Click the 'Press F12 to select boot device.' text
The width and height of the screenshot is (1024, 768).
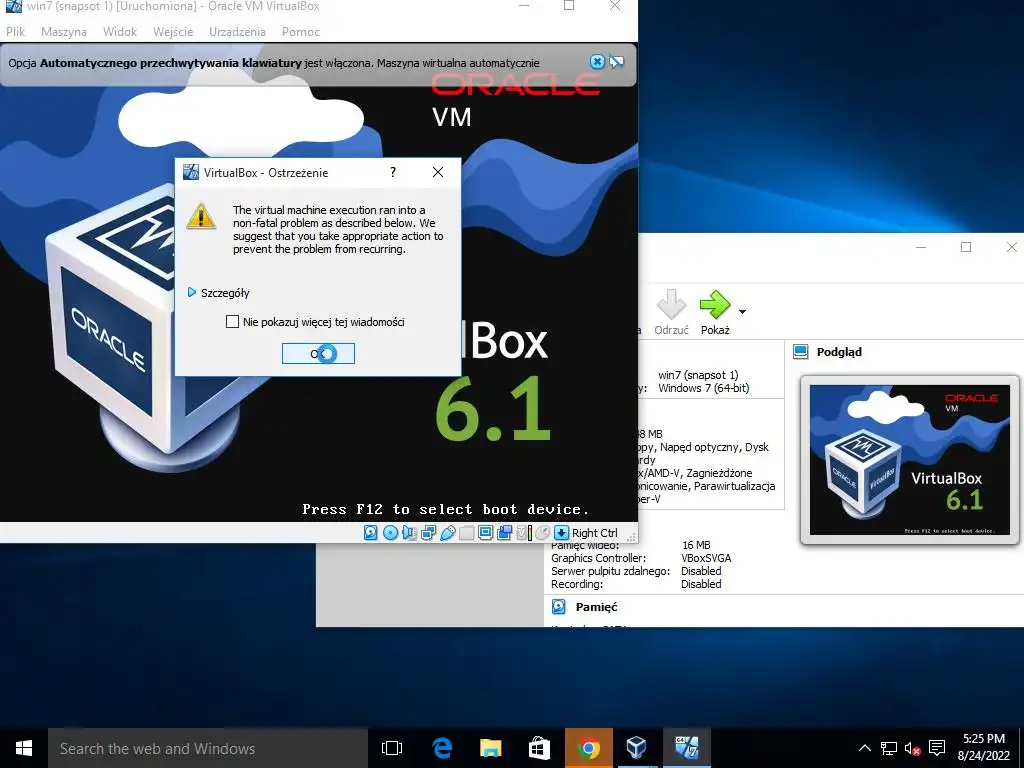point(445,509)
